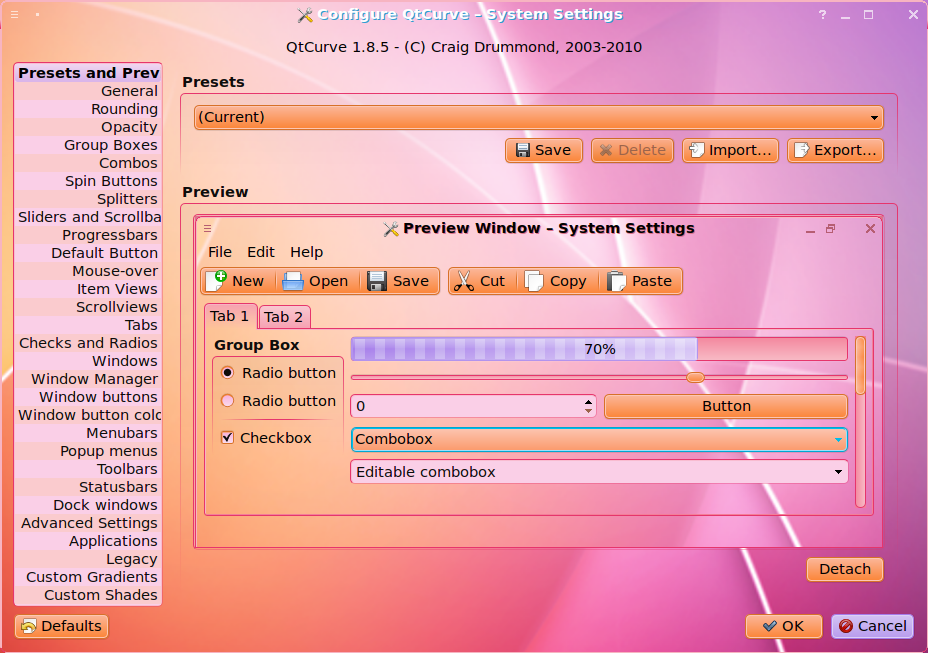The image size is (928, 653).
Task: Click the Save floppy icon in preview toolbar
Action: pos(376,281)
